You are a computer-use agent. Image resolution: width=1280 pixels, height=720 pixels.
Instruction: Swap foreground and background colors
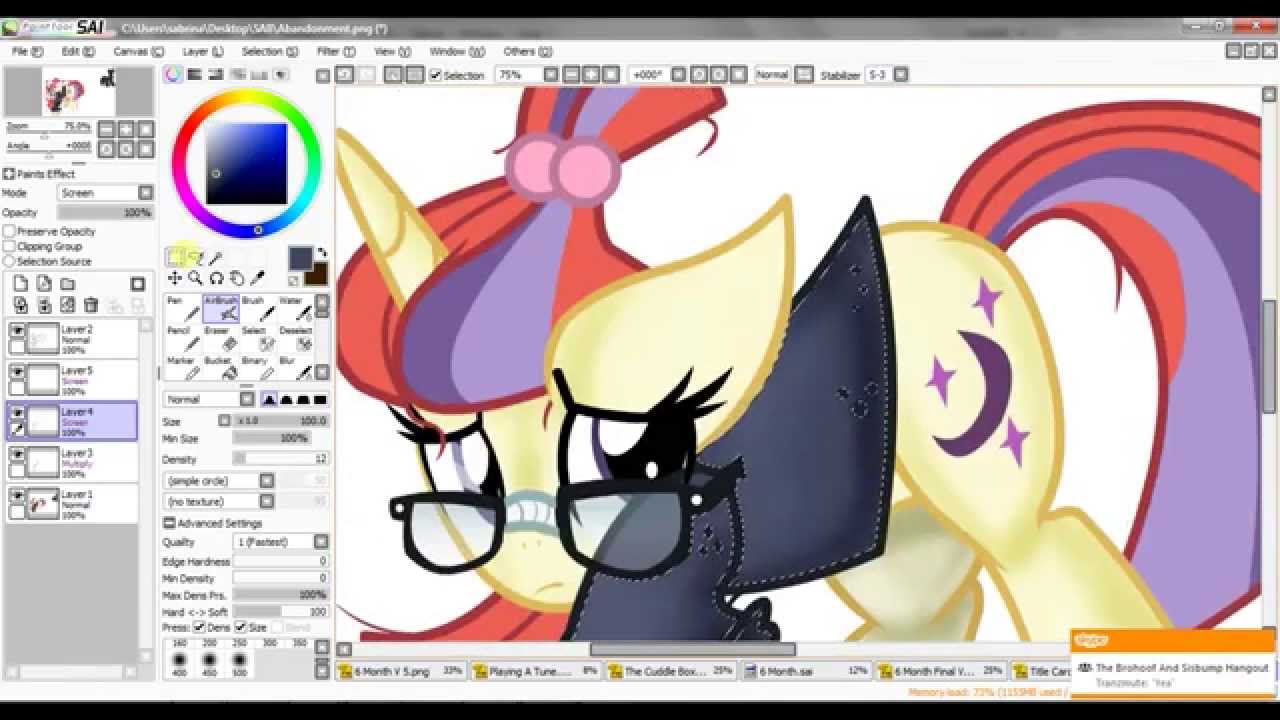click(x=322, y=253)
